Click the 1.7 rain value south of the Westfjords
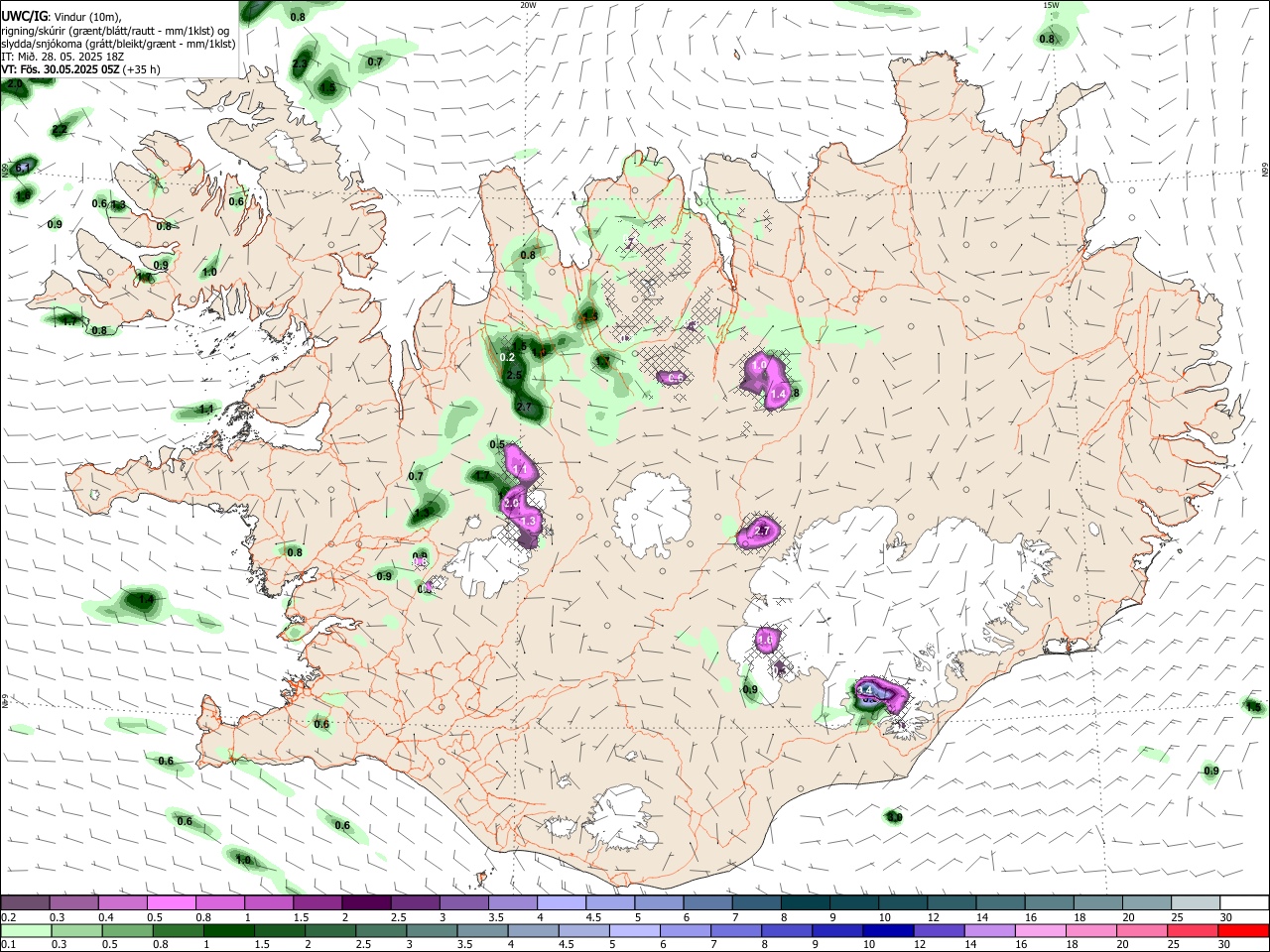This screenshot has height=952, width=1270. click(x=69, y=320)
